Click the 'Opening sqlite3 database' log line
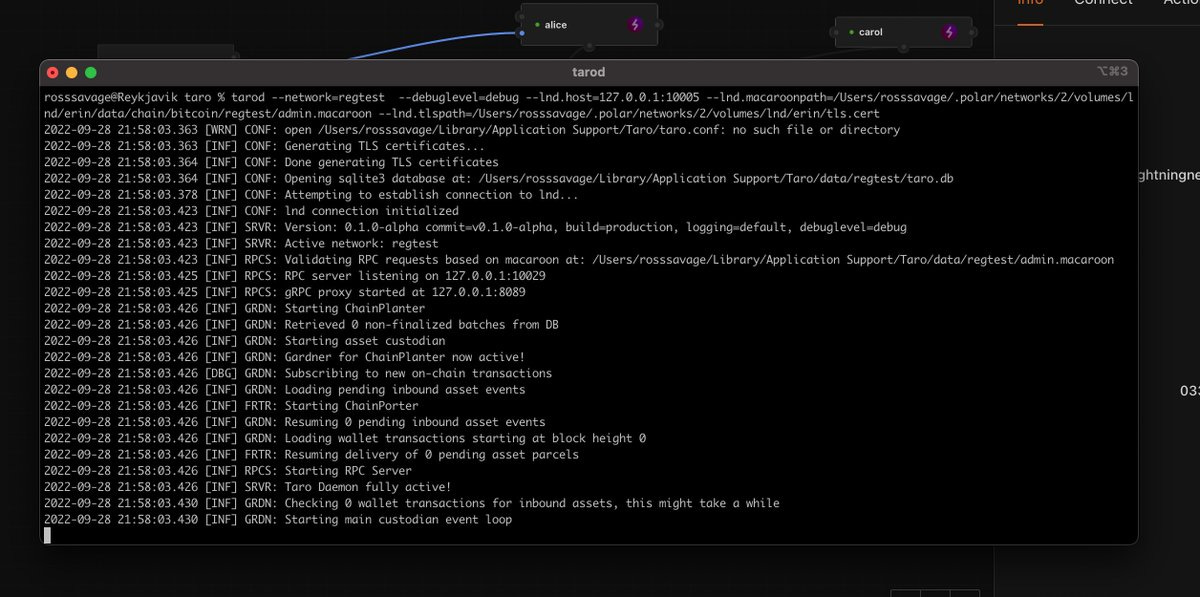 pyautogui.click(x=499, y=178)
